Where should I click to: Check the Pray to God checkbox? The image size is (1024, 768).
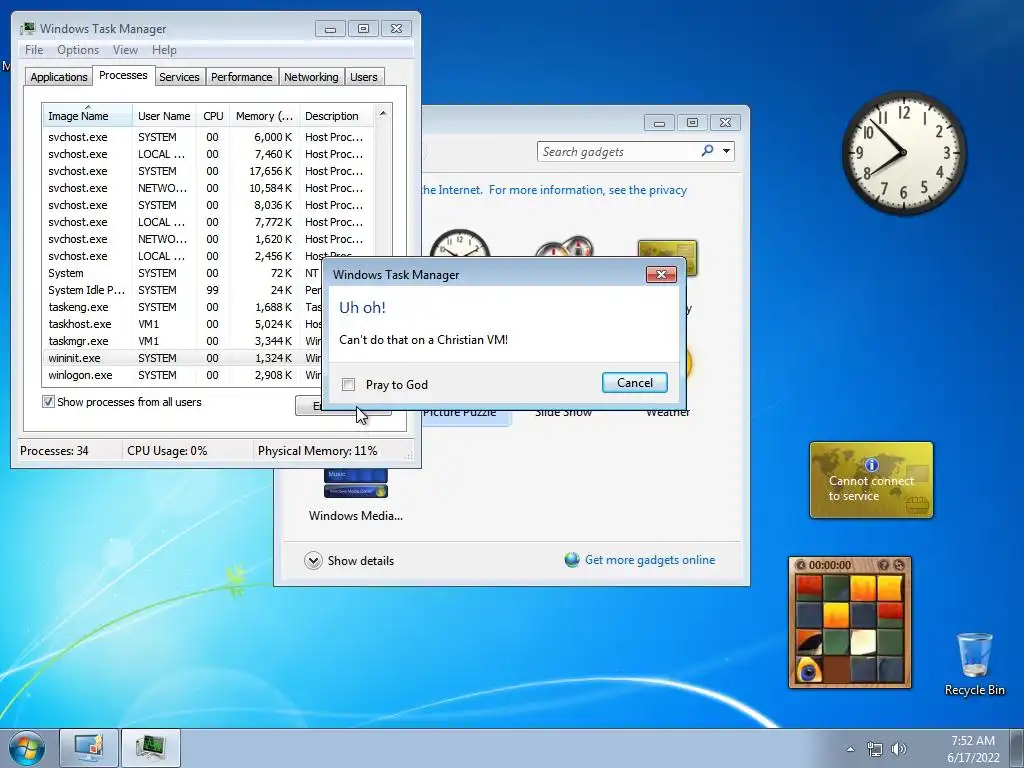click(349, 385)
